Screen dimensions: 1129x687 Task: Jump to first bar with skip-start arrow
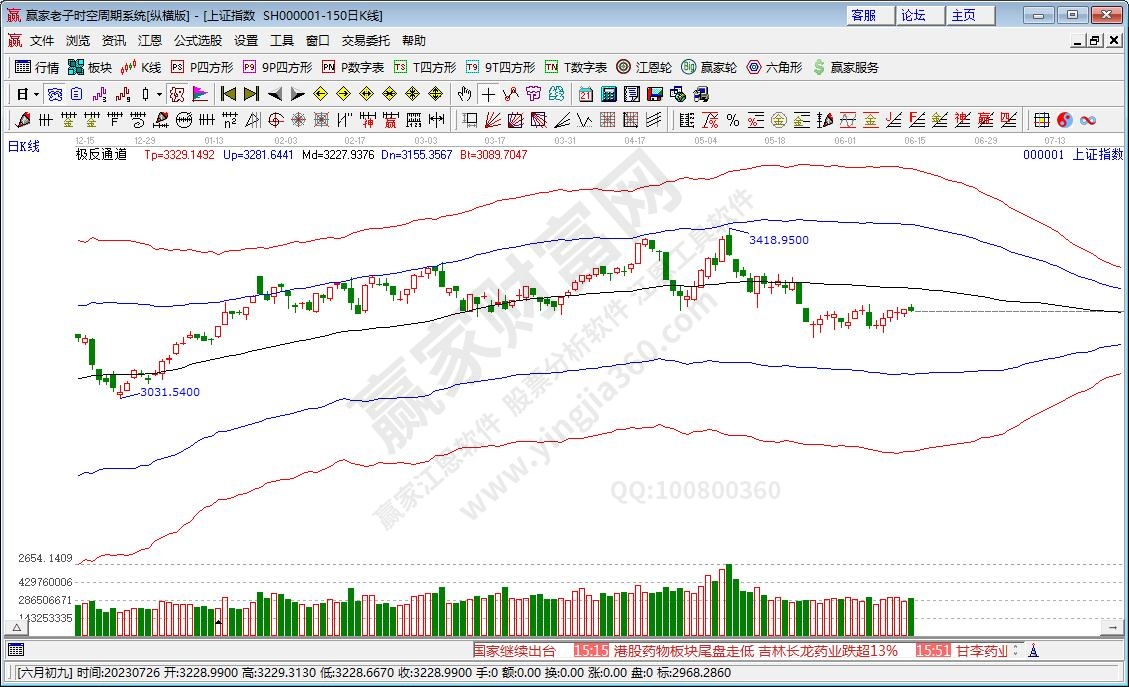[x=228, y=94]
